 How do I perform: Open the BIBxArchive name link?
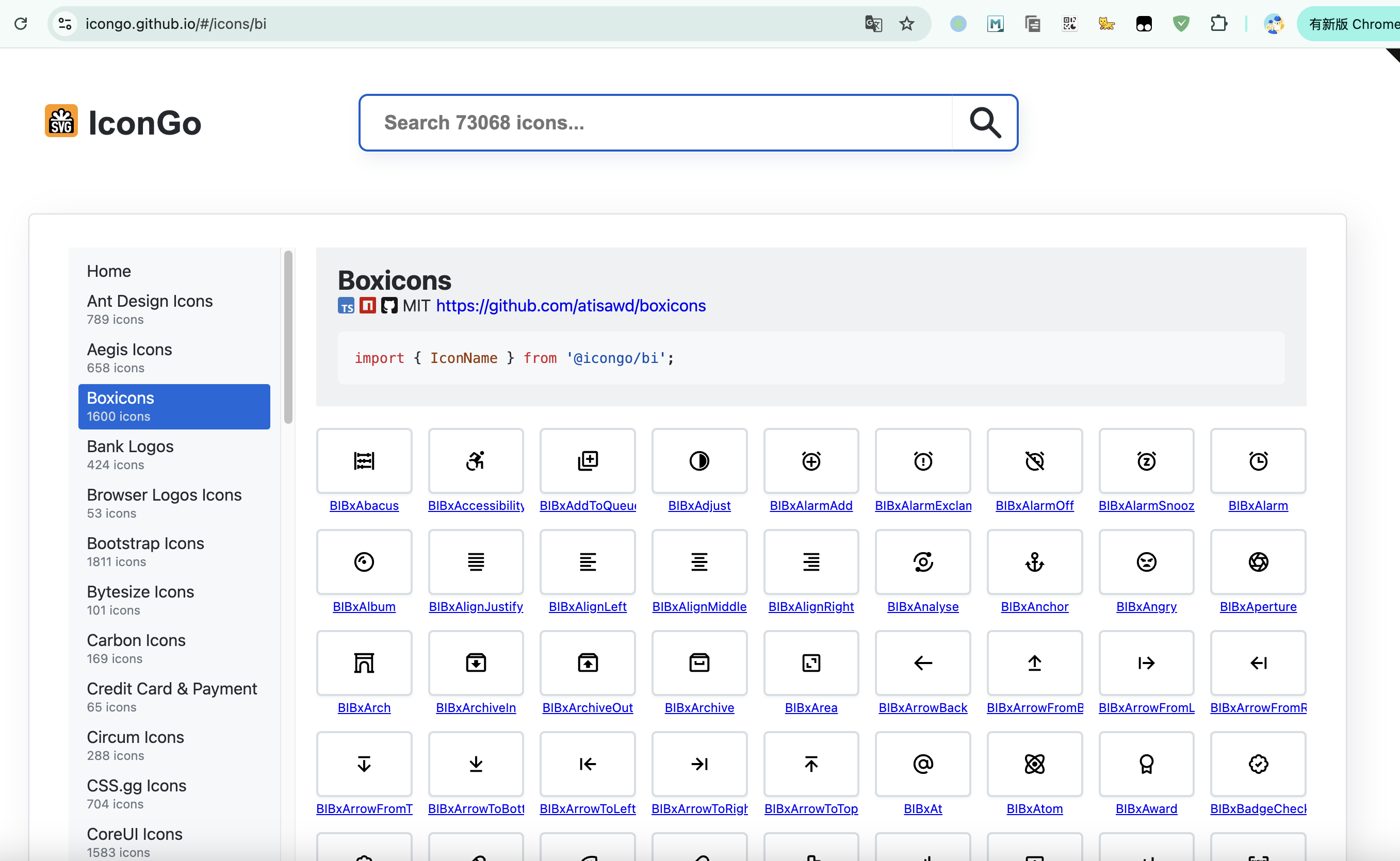point(699,708)
